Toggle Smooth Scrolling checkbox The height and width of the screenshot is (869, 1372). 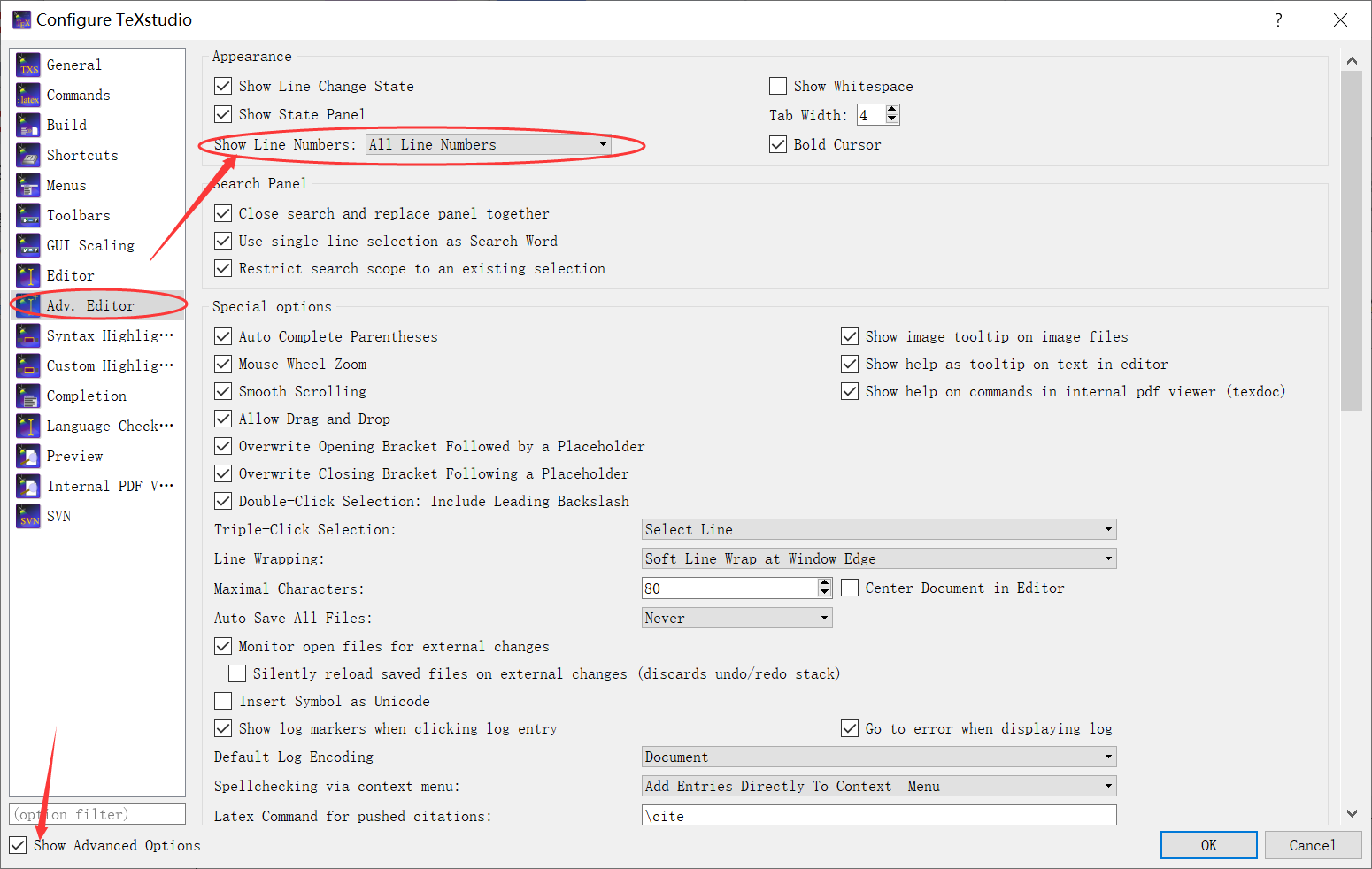[x=223, y=391]
